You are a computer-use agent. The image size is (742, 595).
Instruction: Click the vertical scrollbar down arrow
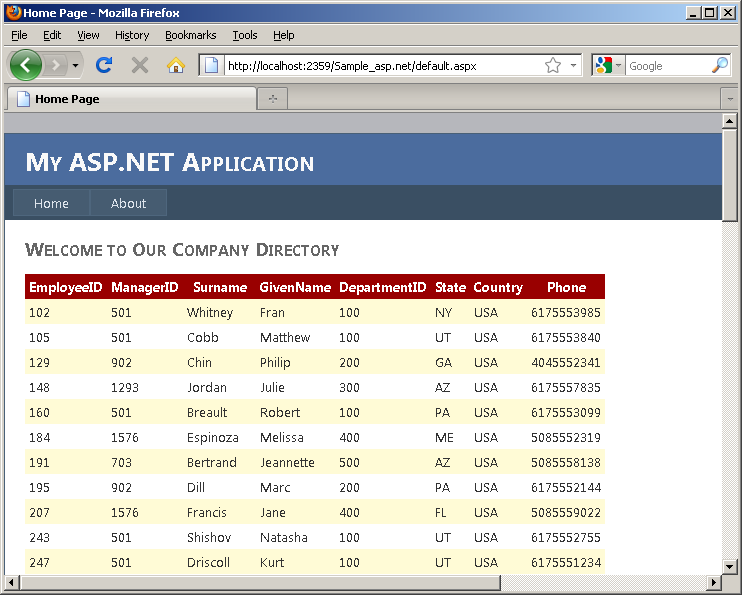(x=729, y=566)
